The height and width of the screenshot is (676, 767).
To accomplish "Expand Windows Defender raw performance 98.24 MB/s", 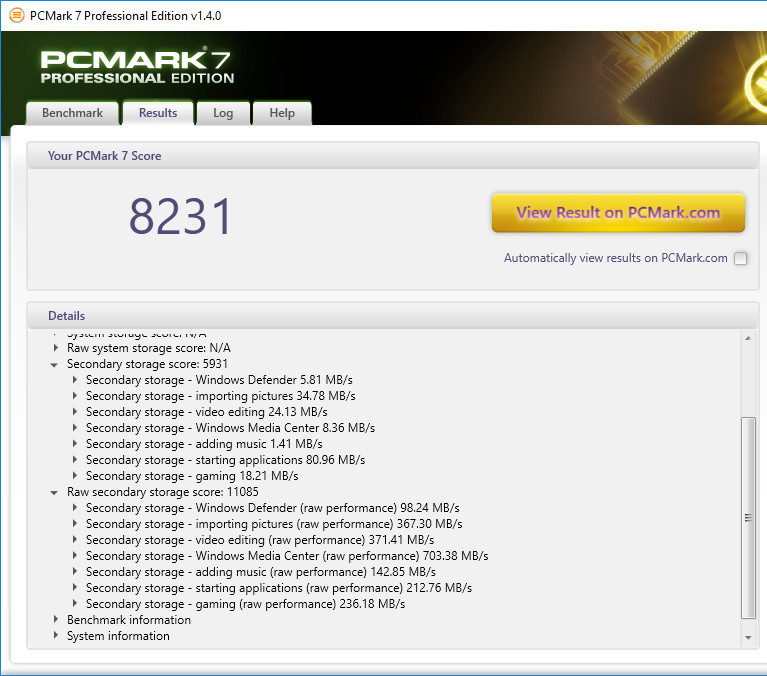I will pyautogui.click(x=75, y=508).
